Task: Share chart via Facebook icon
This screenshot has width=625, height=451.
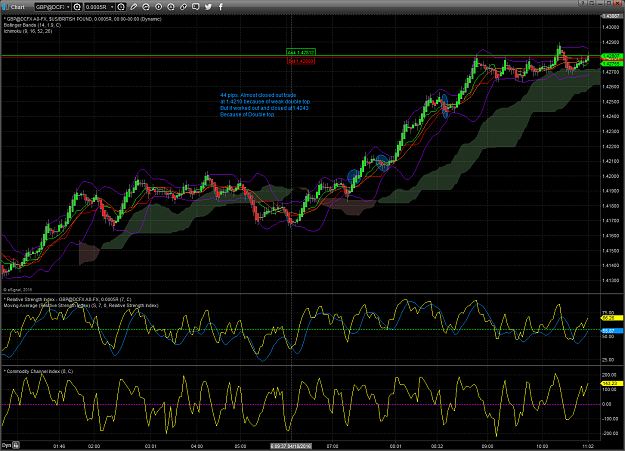Action: click(220, 7)
